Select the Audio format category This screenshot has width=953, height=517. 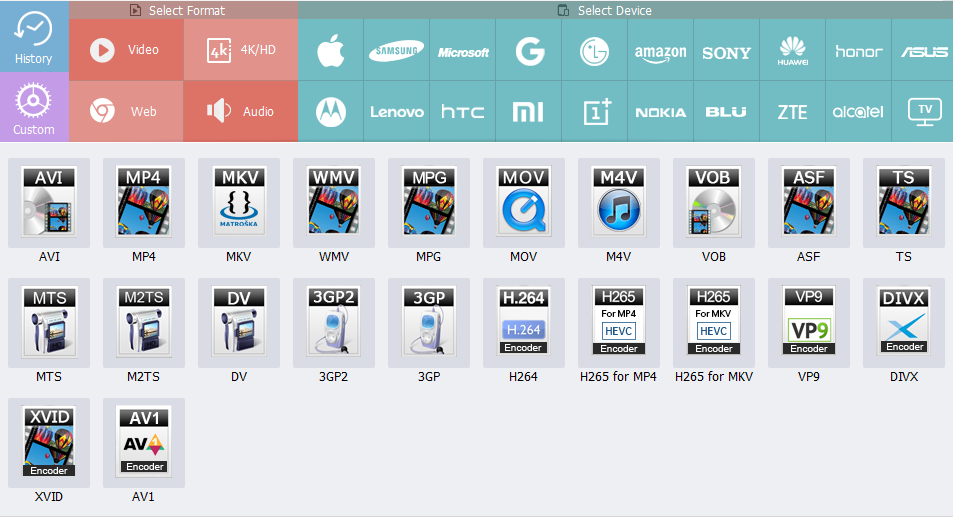click(x=241, y=111)
